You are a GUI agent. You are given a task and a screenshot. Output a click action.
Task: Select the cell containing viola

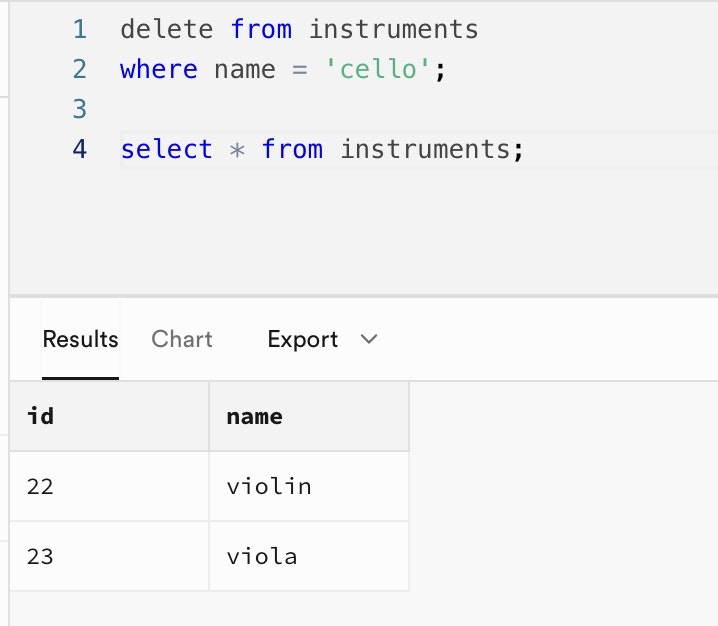[x=262, y=556]
